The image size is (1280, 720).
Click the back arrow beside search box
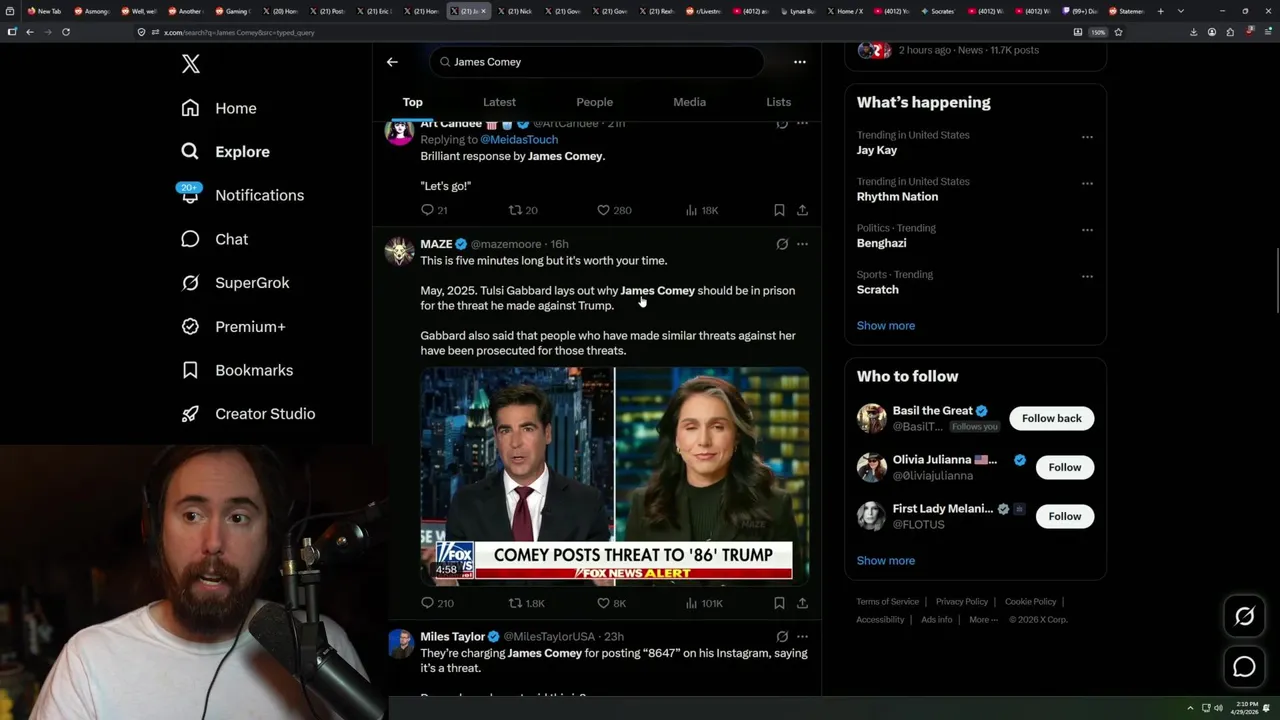click(x=392, y=62)
